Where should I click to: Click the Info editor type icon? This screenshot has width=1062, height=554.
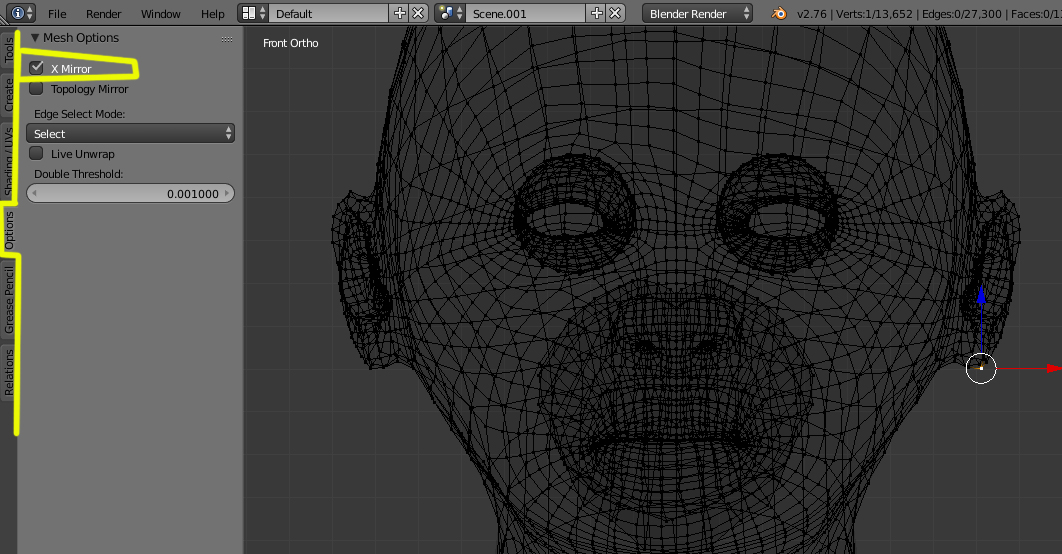tap(18, 13)
